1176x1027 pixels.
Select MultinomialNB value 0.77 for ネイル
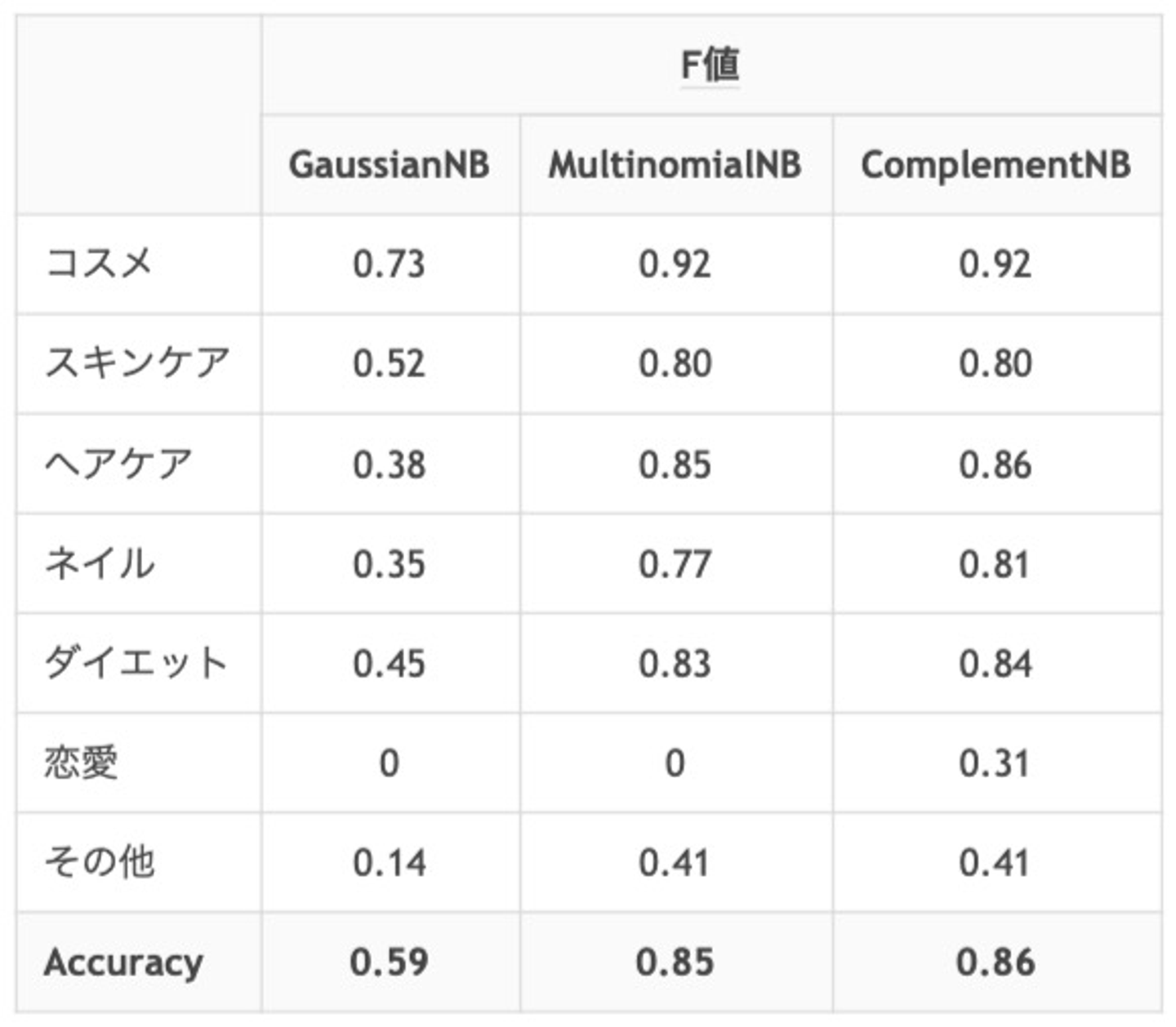coord(675,564)
